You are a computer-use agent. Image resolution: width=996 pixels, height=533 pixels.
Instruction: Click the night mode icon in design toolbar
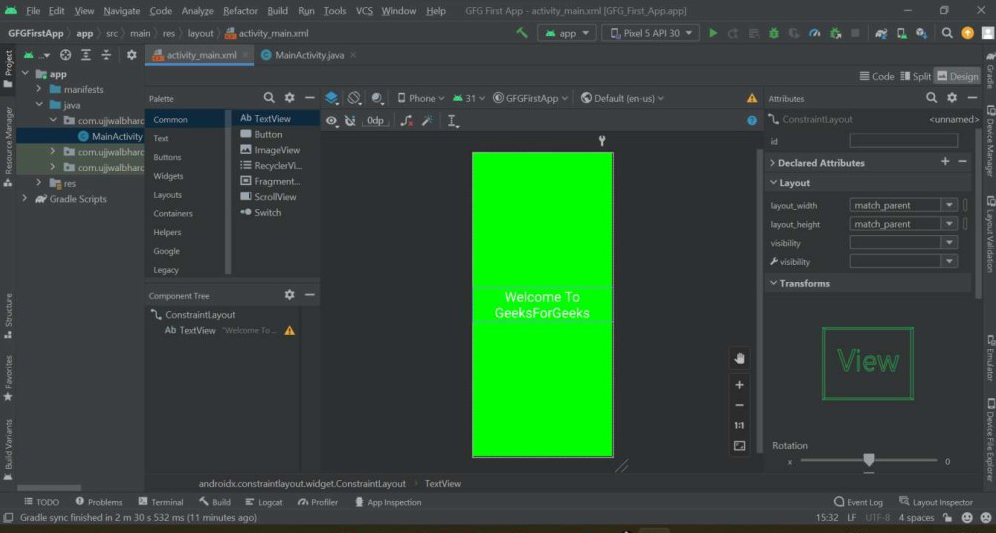click(377, 98)
